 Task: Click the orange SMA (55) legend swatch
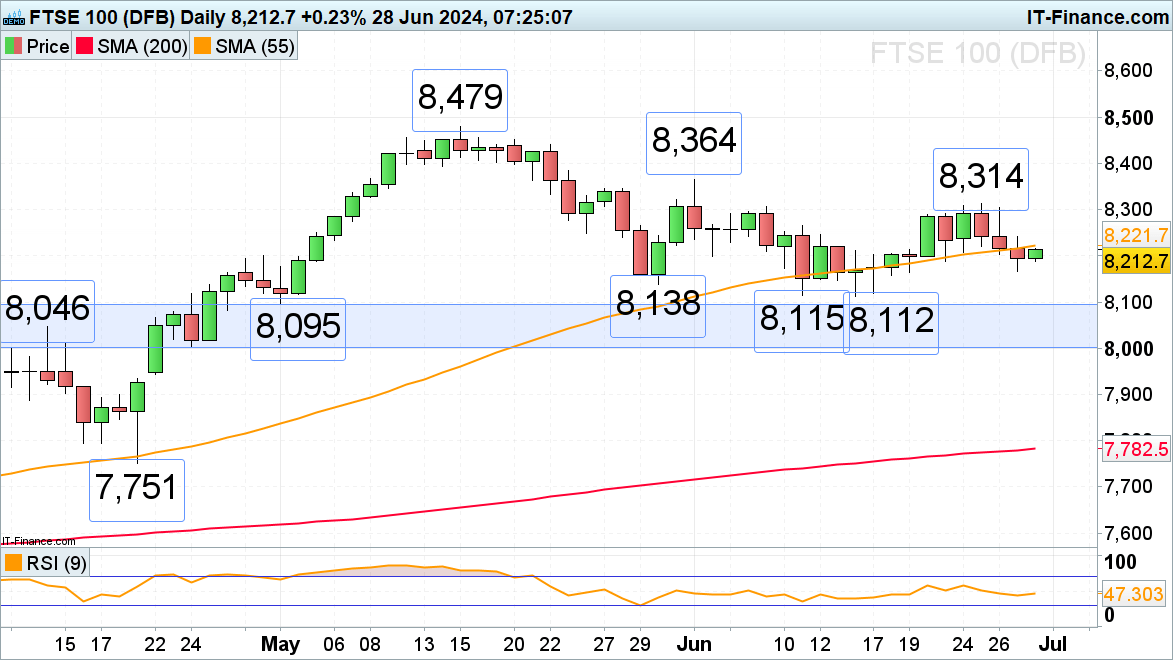[x=202, y=46]
